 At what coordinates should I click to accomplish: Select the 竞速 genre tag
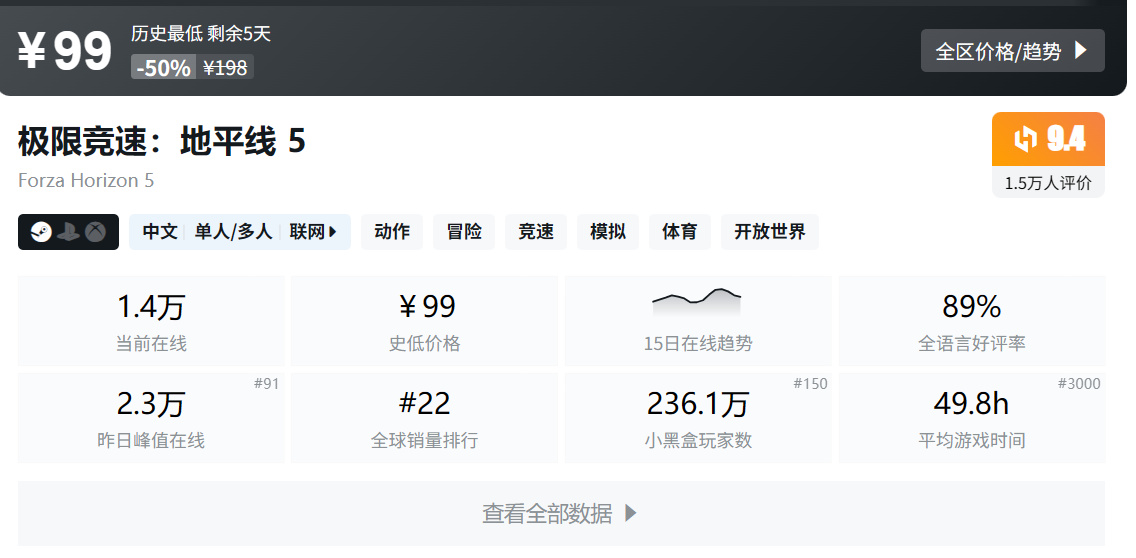click(x=536, y=232)
